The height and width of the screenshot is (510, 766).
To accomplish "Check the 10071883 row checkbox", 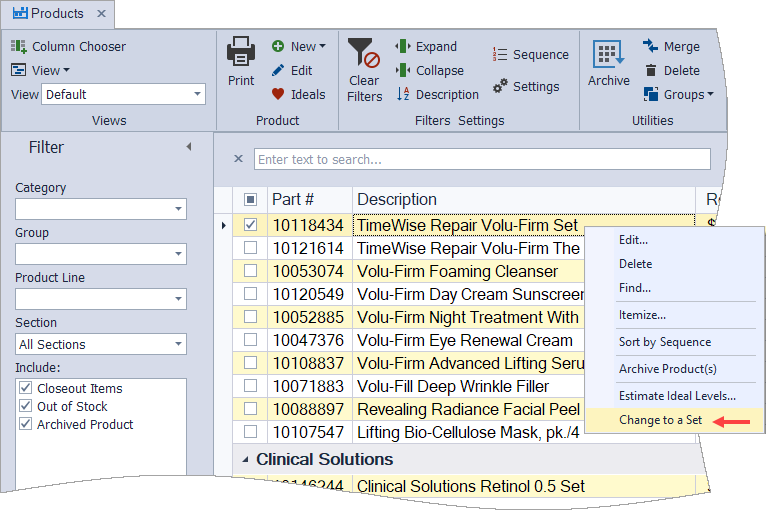I will 250,385.
